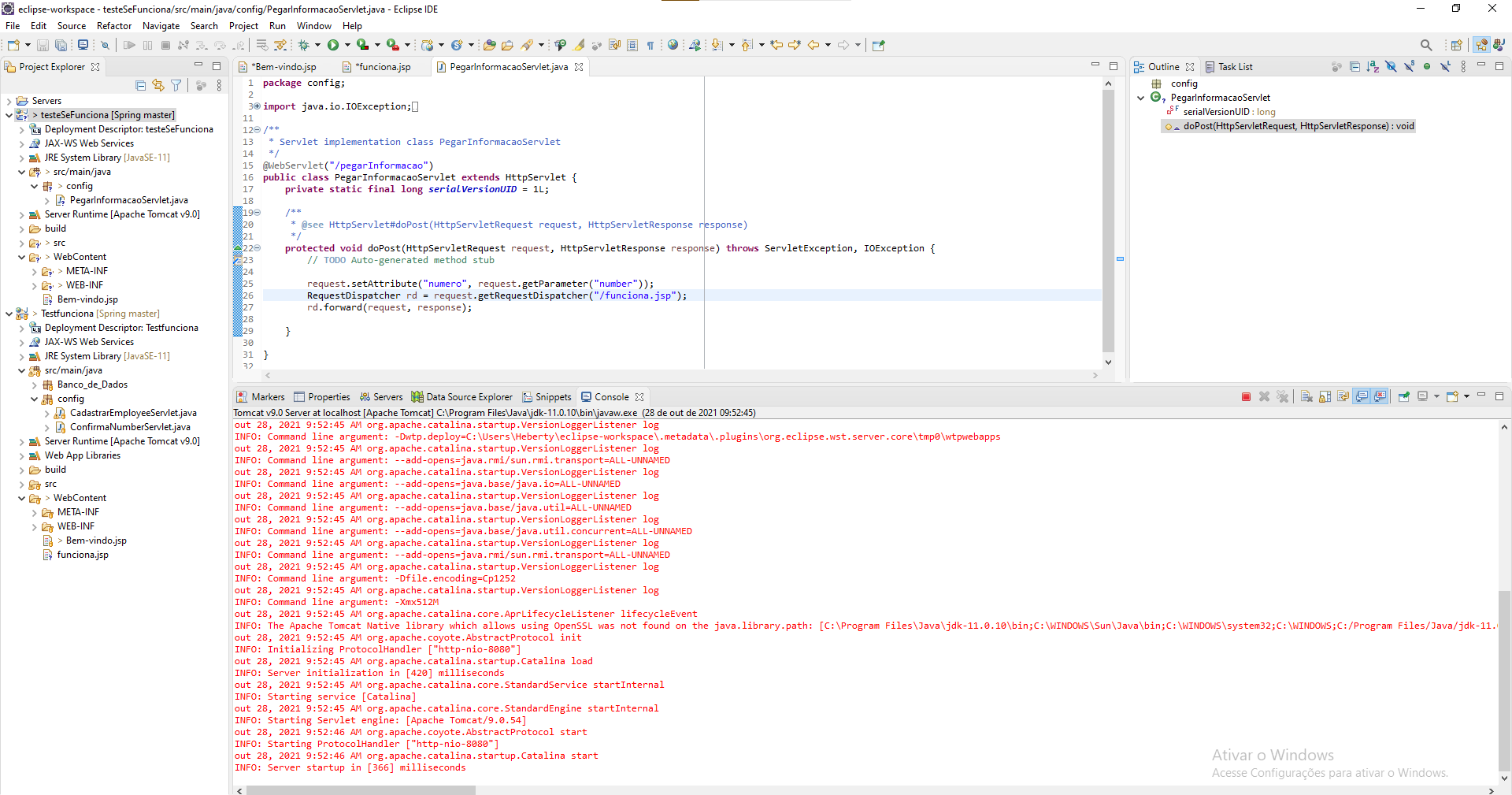Open the Run button dropdown arrow
Image resolution: width=1512 pixels, height=795 pixels.
click(x=347, y=45)
